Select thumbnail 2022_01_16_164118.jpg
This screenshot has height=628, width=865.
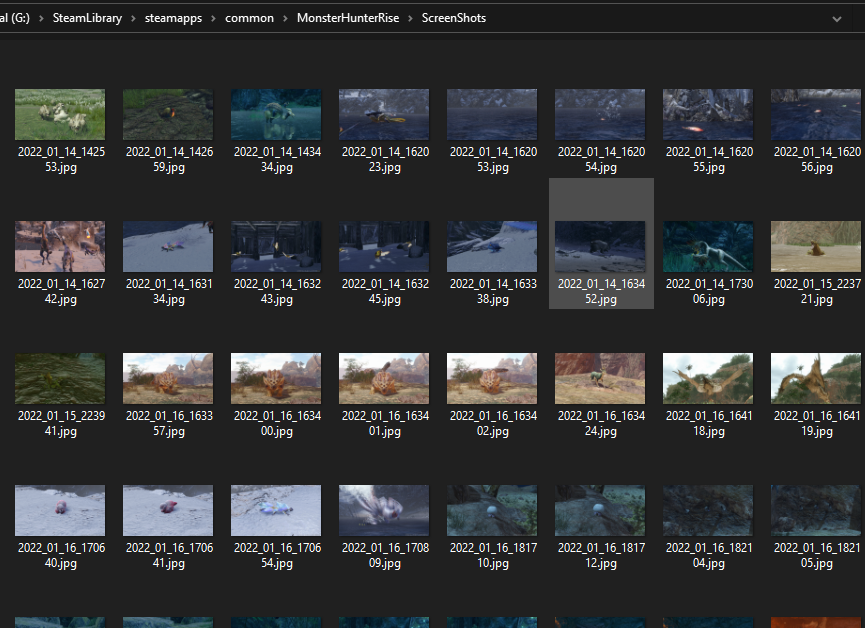tap(708, 378)
